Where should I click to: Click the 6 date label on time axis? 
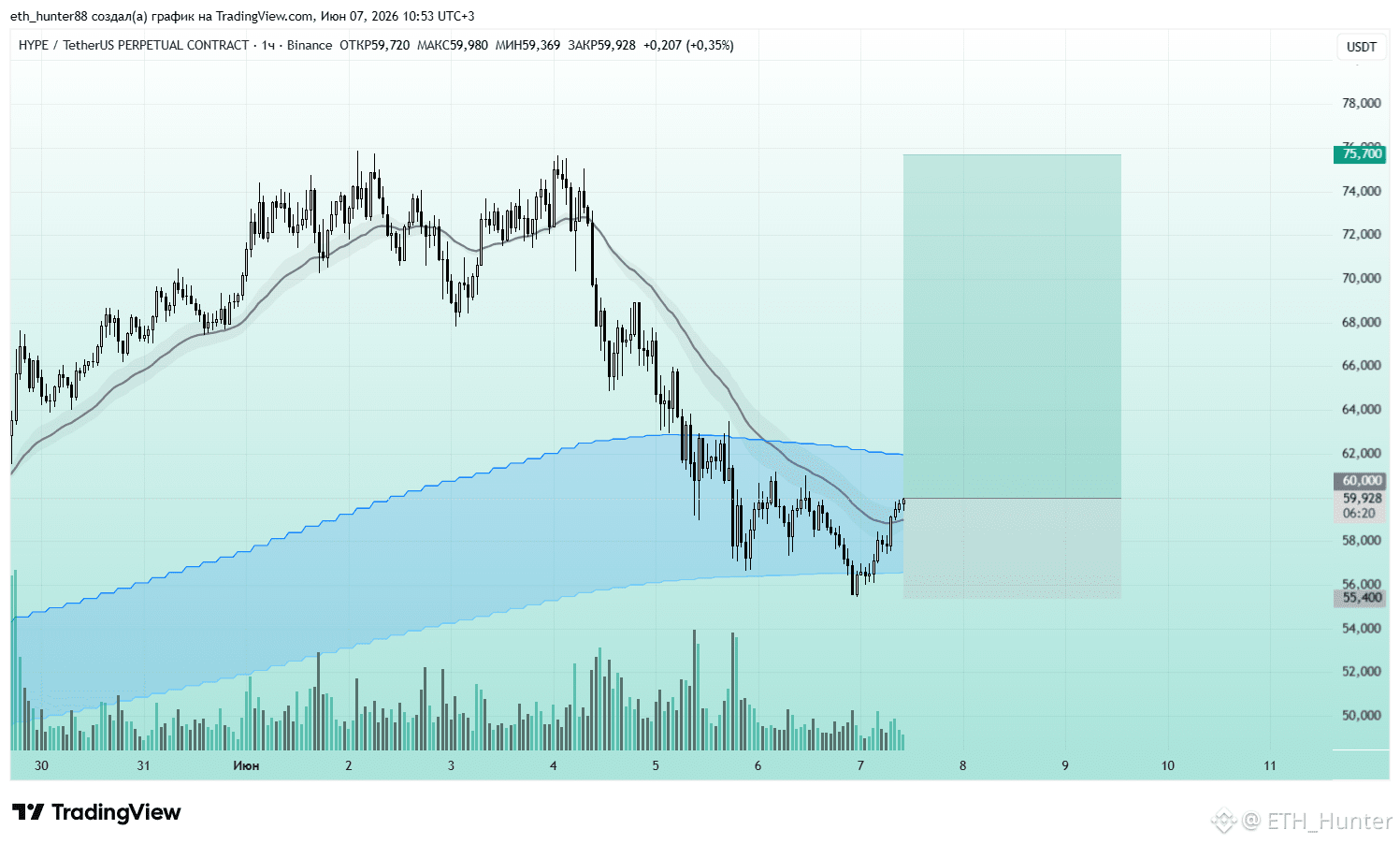758,765
